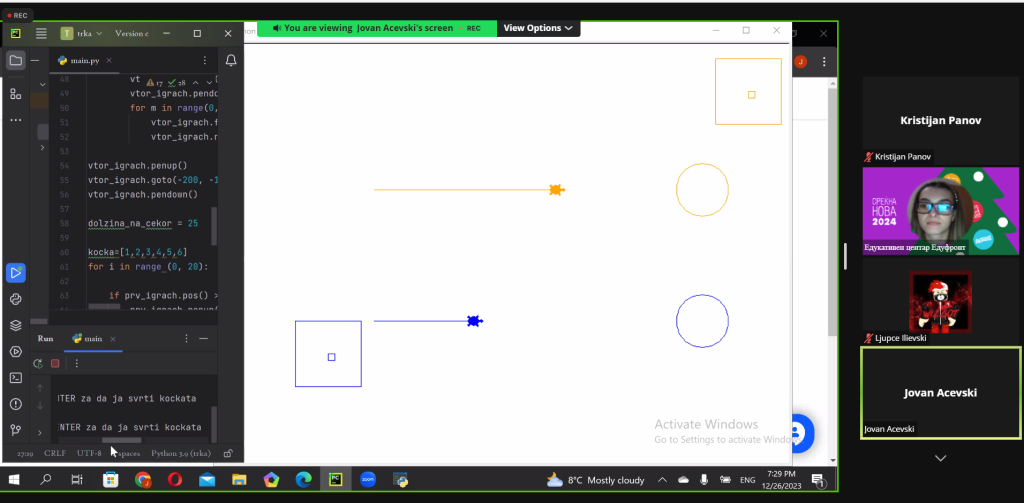Screen dimensions: 1024x503
Task: Open the Terminal tool window
Action: coord(15,378)
